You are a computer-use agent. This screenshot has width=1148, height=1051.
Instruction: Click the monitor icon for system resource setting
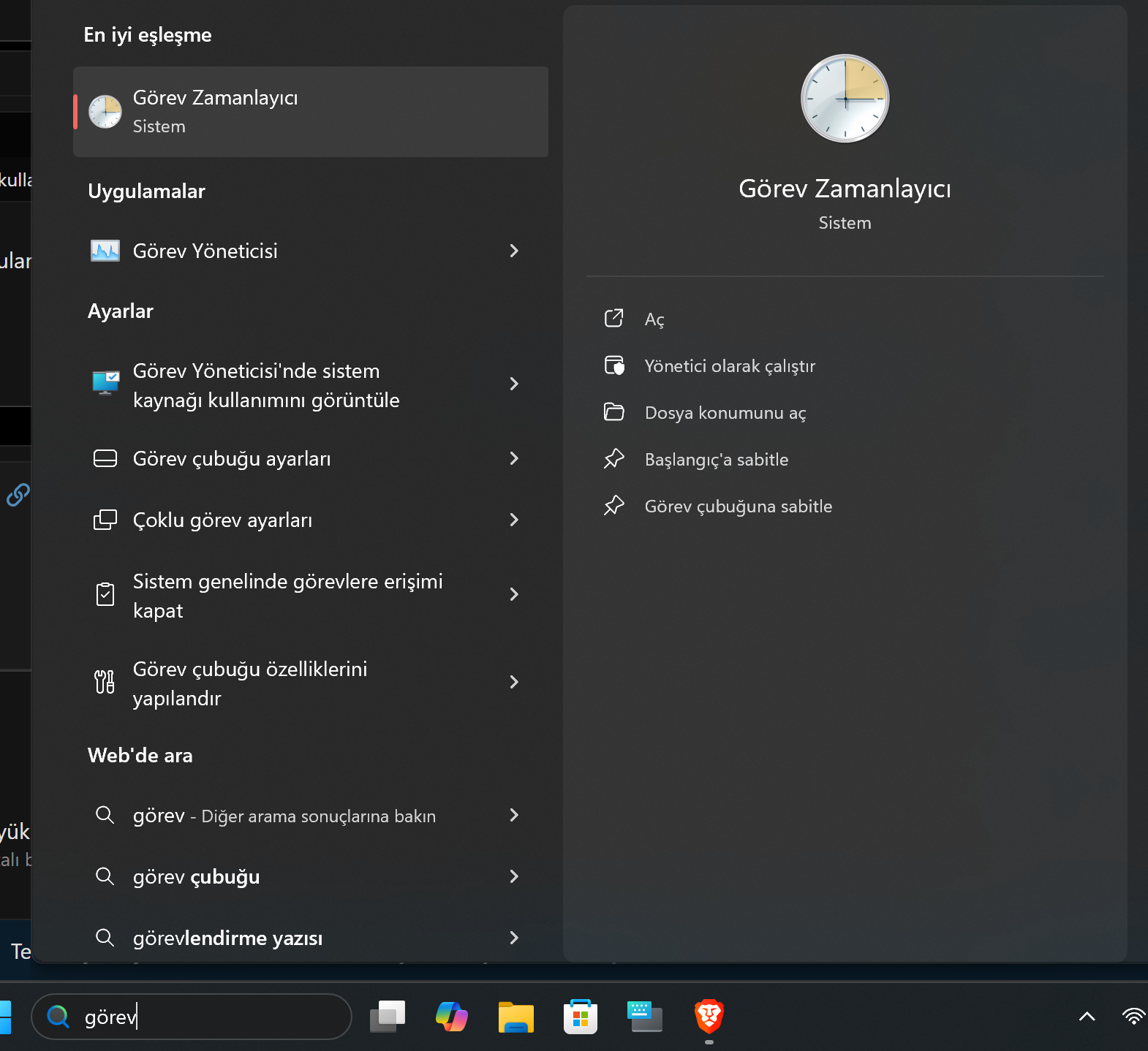click(105, 382)
